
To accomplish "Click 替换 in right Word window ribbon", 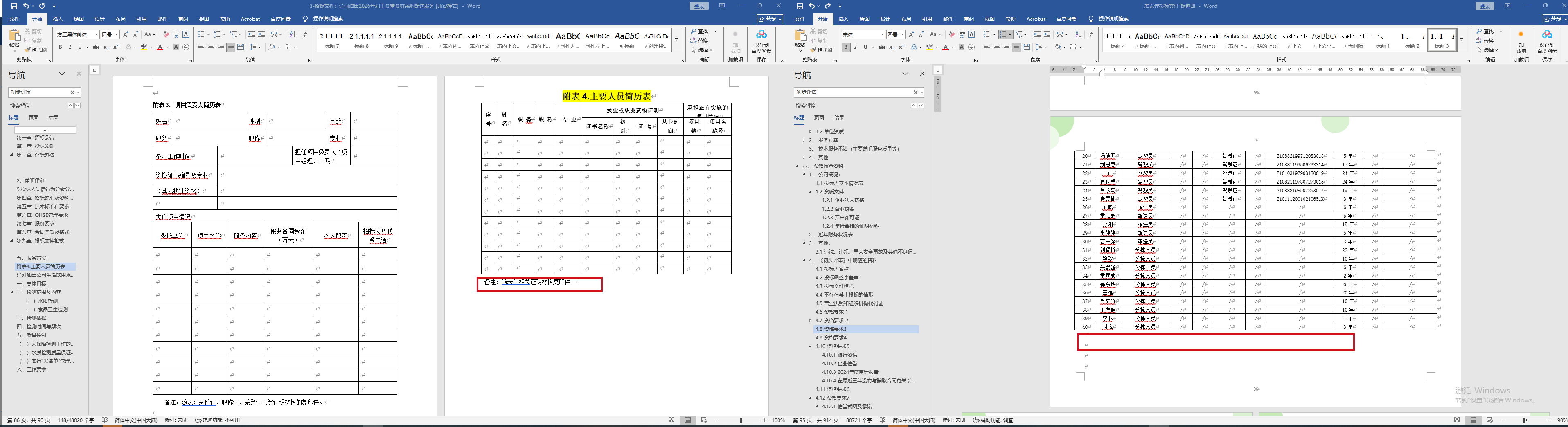I will tap(1484, 41).
